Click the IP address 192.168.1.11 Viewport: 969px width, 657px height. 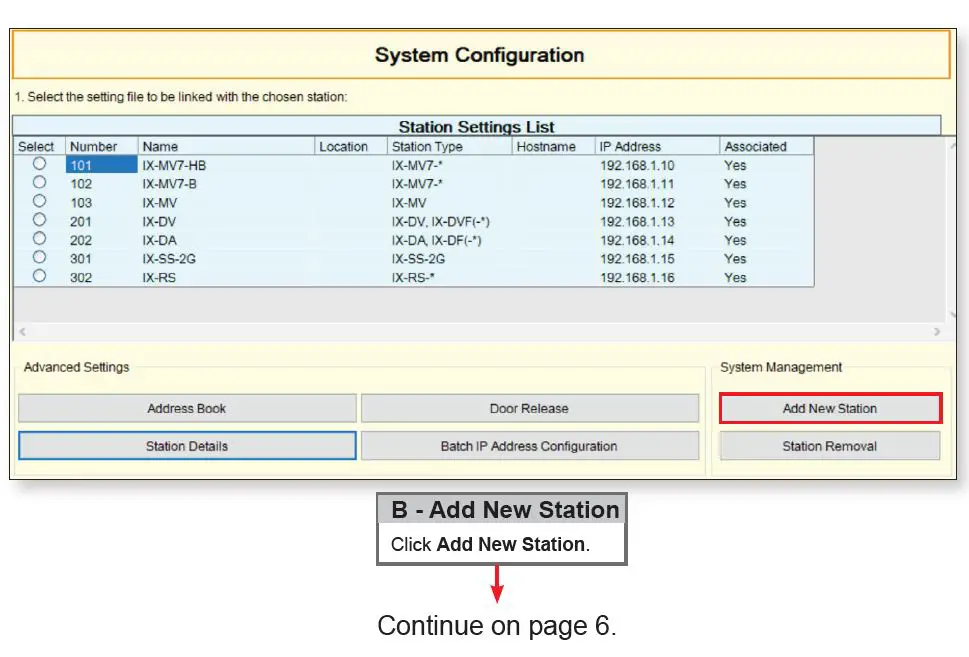coord(637,184)
